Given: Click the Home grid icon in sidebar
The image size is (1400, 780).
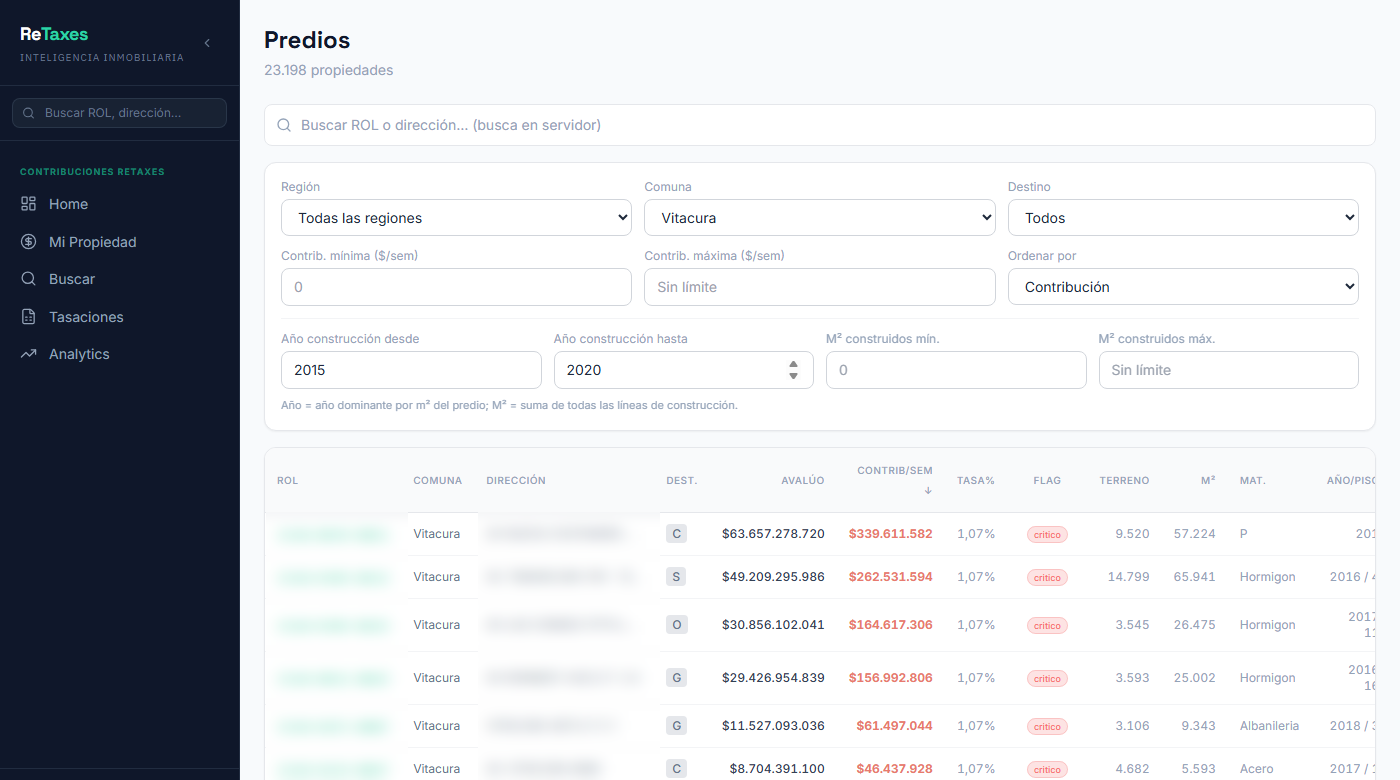Looking at the screenshot, I should tap(28, 204).
